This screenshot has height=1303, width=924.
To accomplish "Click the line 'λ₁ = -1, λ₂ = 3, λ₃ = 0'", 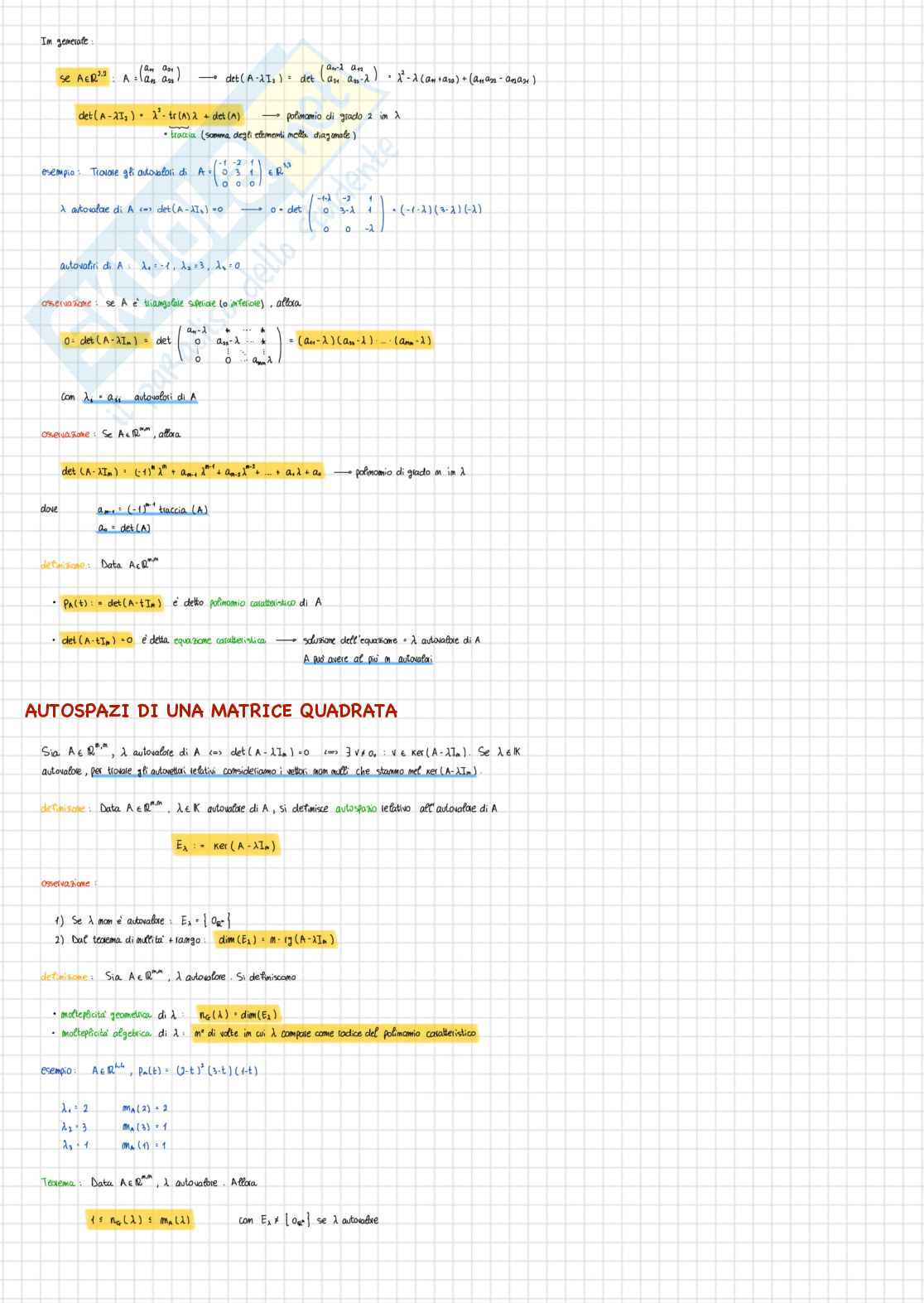I will coord(190,266).
